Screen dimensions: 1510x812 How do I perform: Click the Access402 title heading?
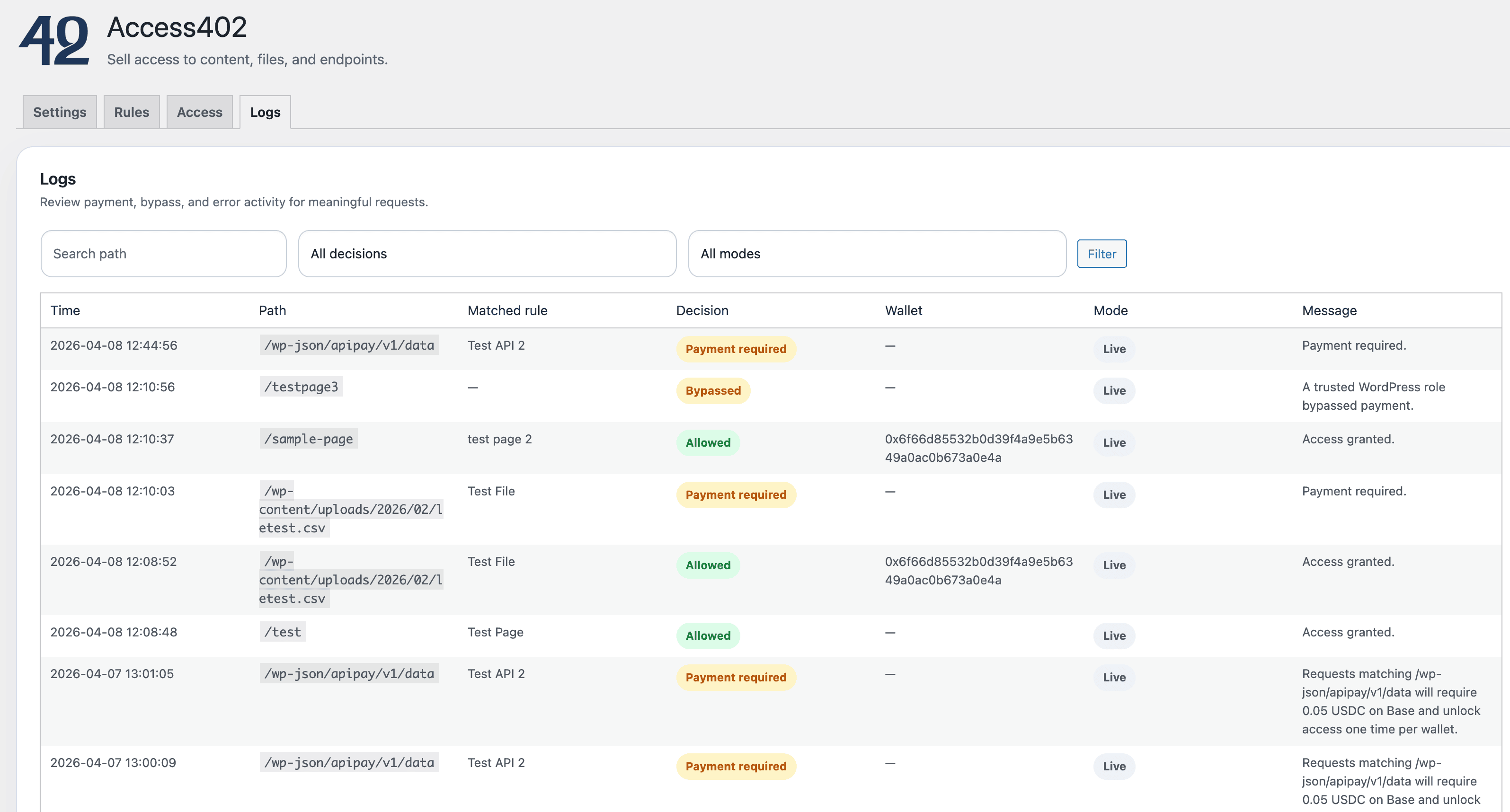[177, 27]
